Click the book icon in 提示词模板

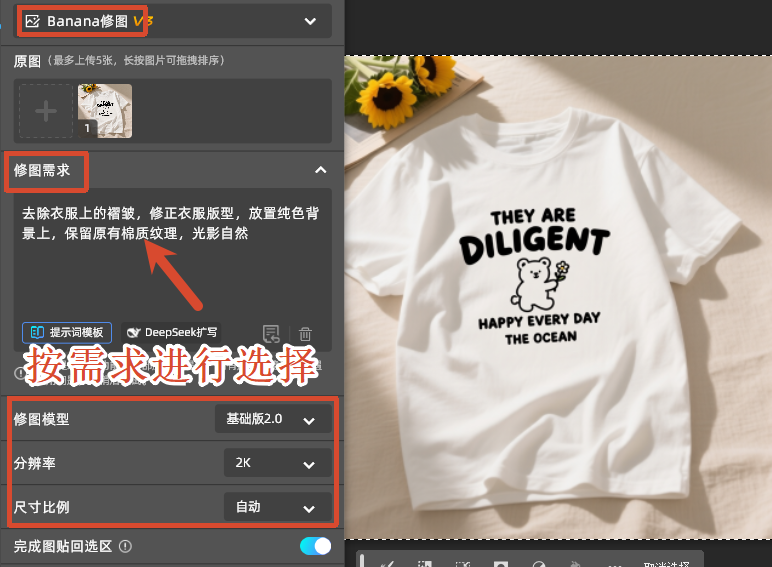click(37, 332)
